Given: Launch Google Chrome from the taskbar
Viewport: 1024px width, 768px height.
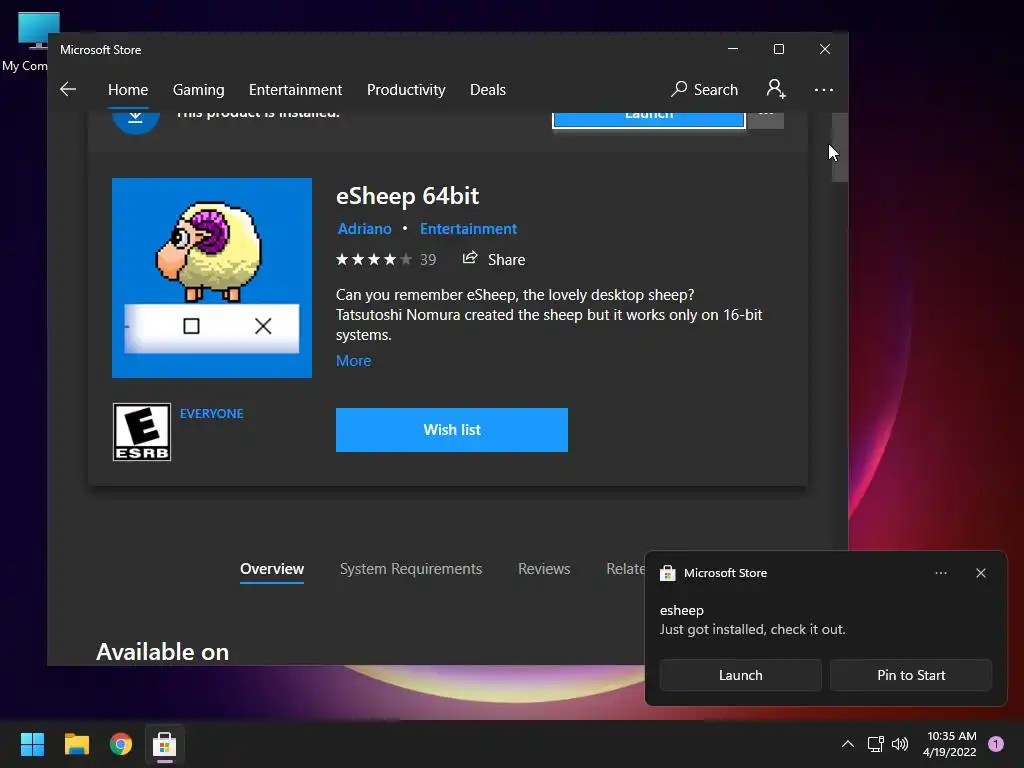Looking at the screenshot, I should click(121, 744).
